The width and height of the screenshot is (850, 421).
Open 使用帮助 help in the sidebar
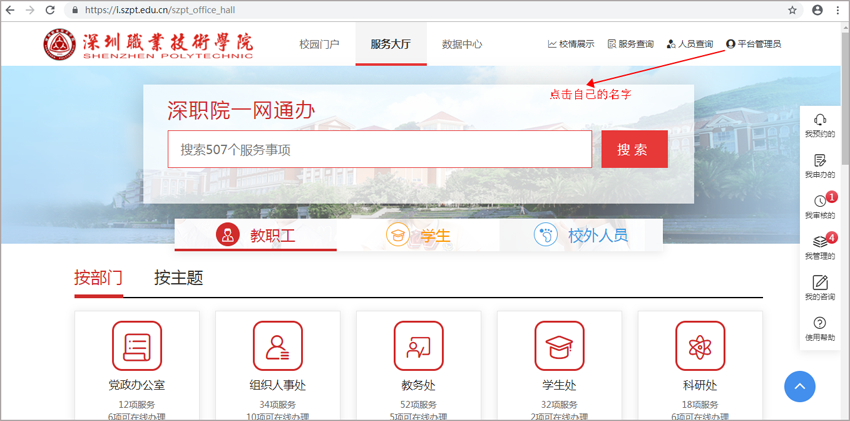pyautogui.click(x=819, y=328)
